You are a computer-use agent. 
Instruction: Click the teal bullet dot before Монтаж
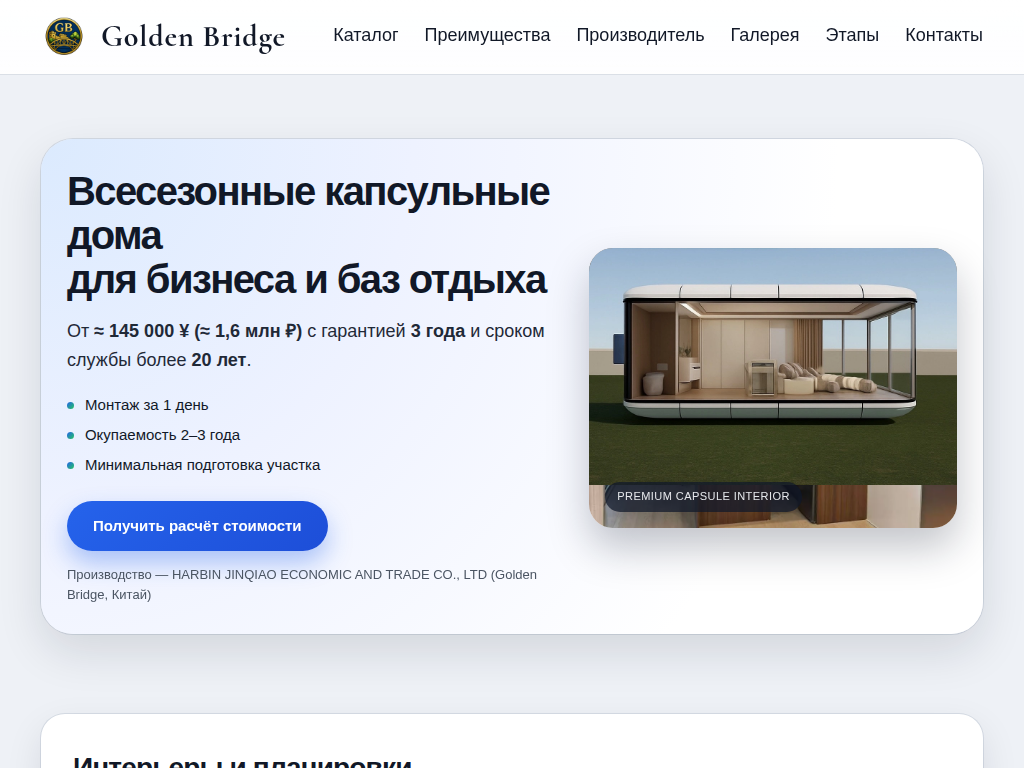70,406
